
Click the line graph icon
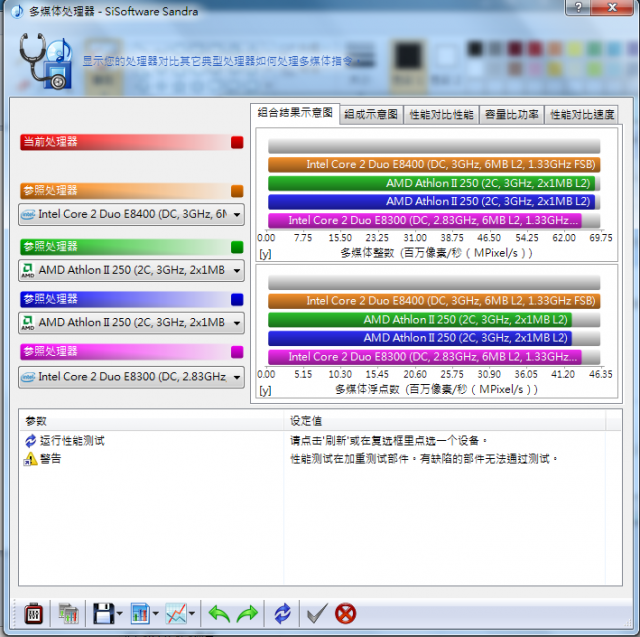pyautogui.click(x=176, y=613)
